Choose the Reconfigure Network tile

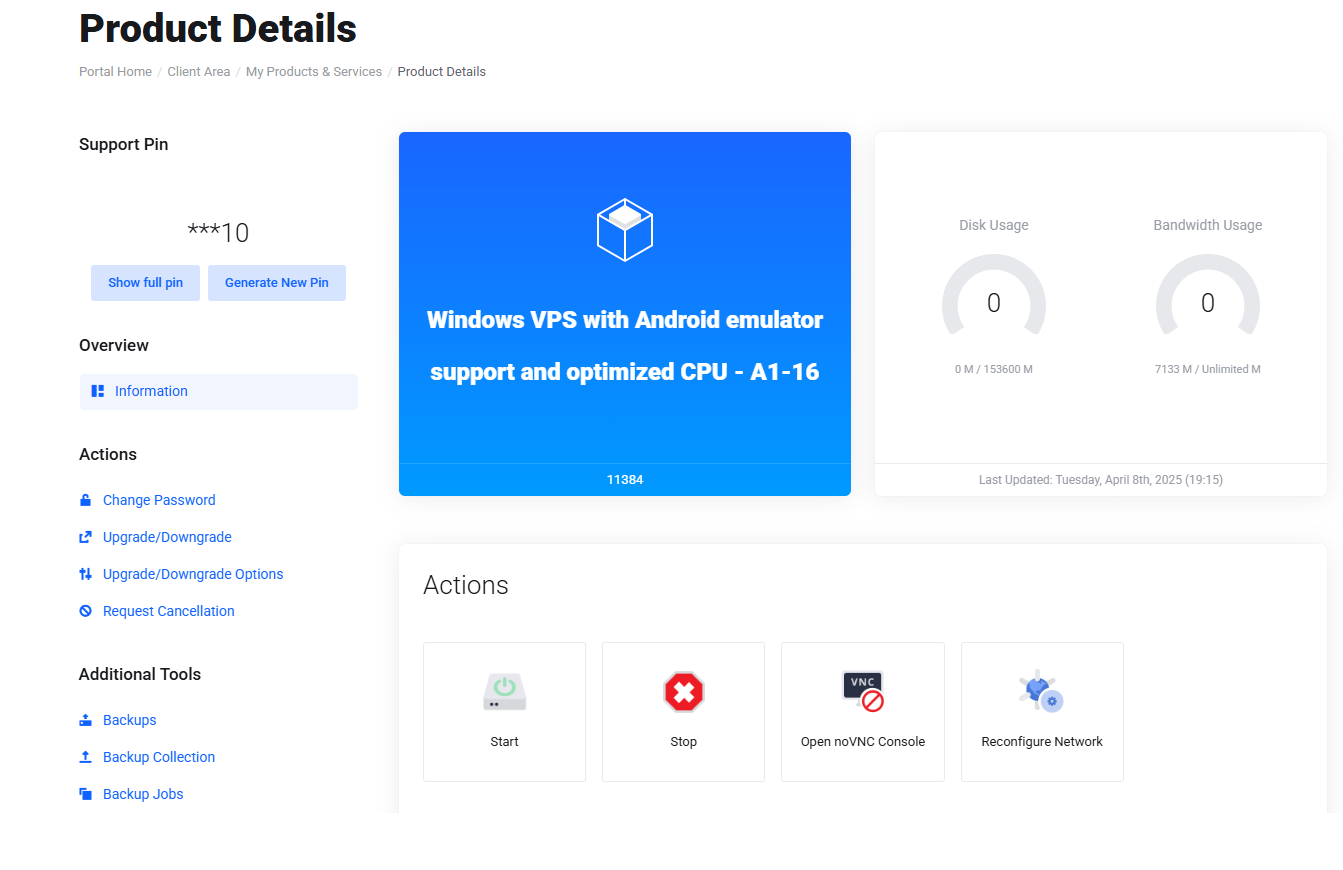(1042, 712)
